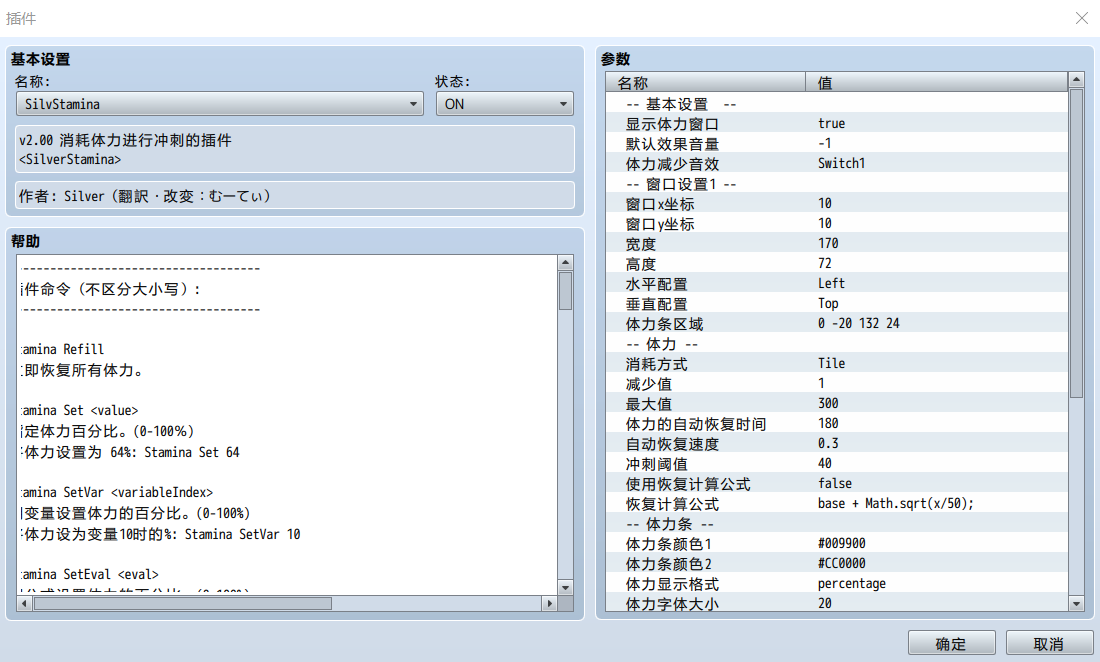Viewport: 1100px width, 662px height.
Task: Select the 高度 parameter row
Action: [x=837, y=264]
